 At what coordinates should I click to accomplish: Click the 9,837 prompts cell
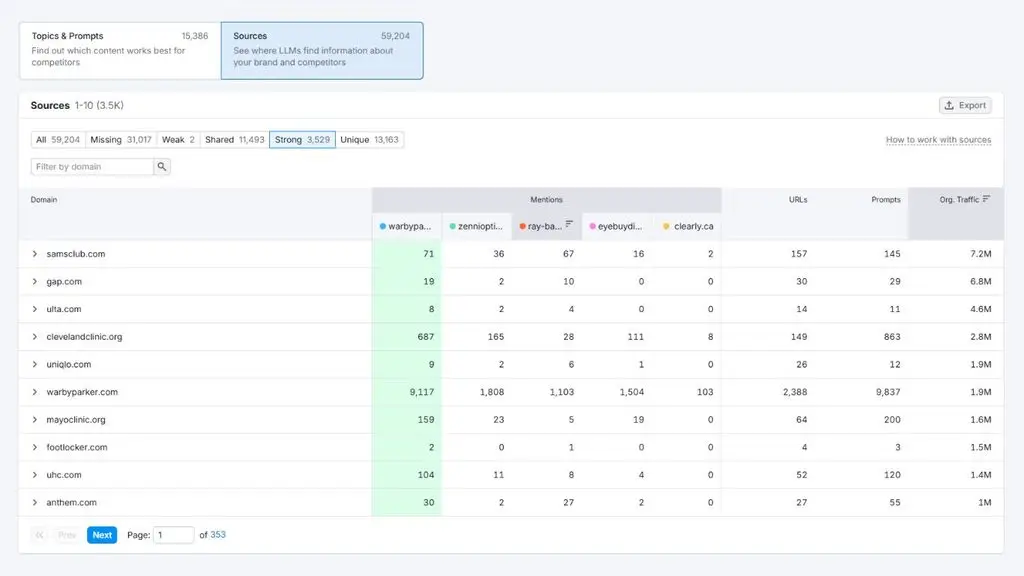point(888,392)
